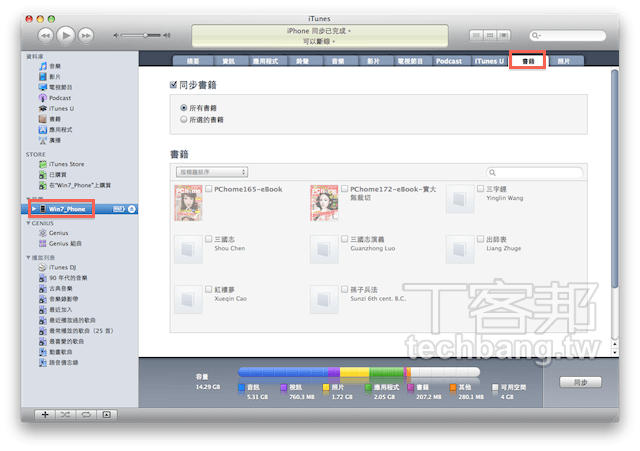Open 應用程式 apps library in sidebar
Image resolution: width=640 pixels, height=451 pixels.
point(56,130)
